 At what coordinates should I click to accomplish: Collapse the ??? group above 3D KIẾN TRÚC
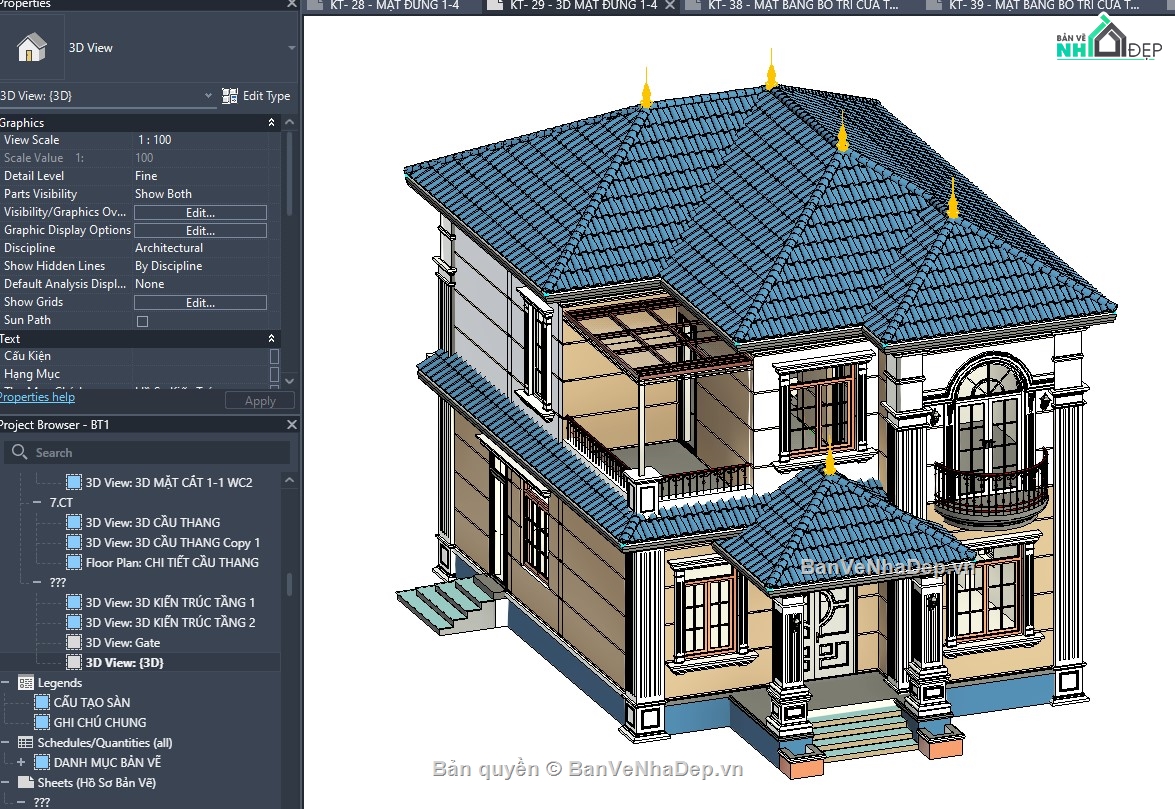point(37,582)
